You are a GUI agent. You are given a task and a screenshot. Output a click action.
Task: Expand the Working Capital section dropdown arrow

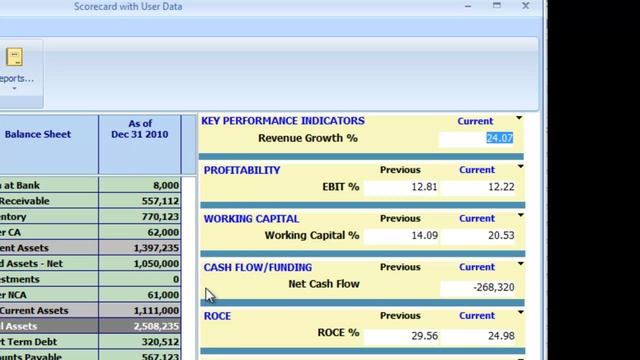(x=520, y=215)
